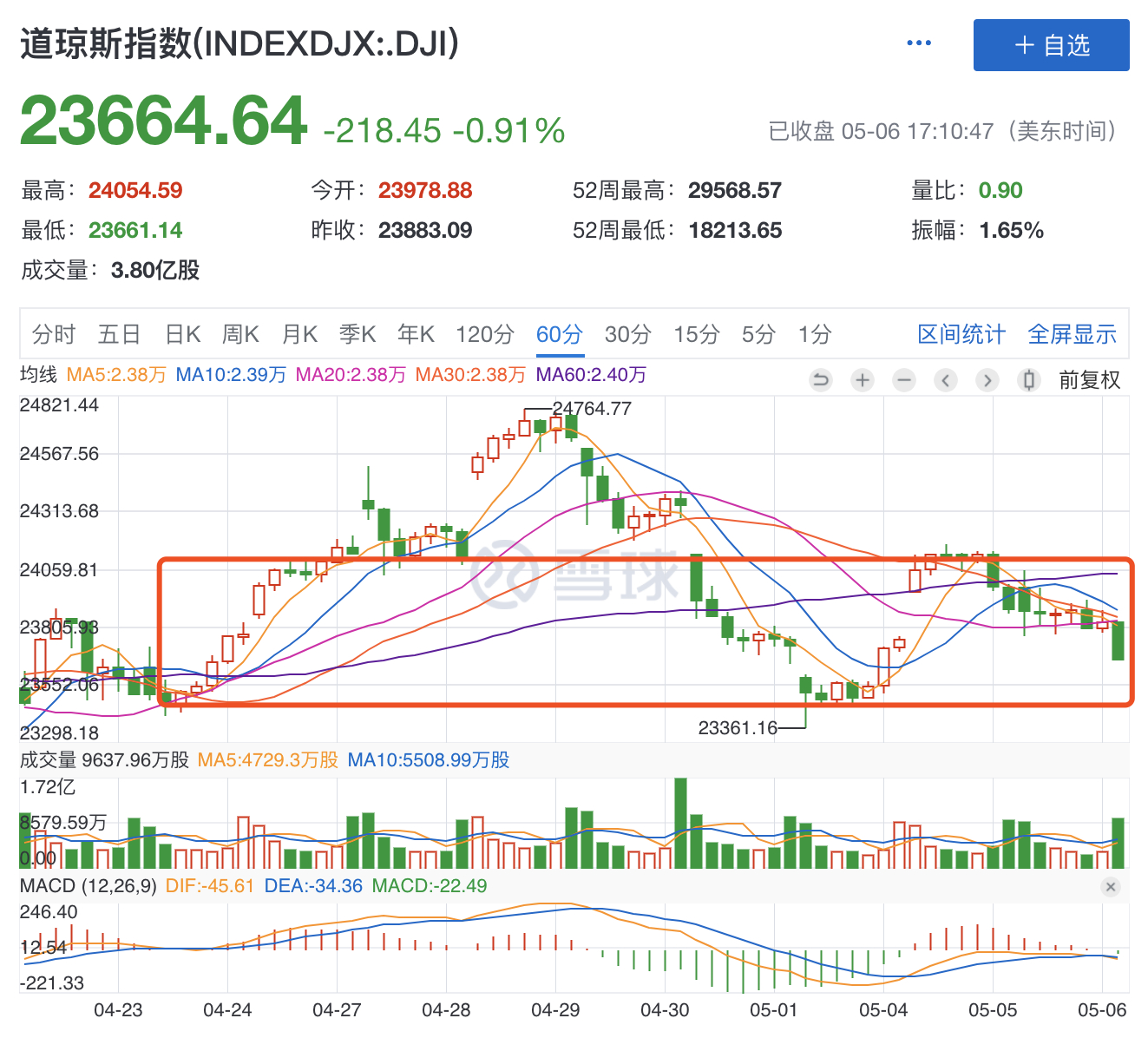Select the 15分 interval tab

click(x=697, y=334)
